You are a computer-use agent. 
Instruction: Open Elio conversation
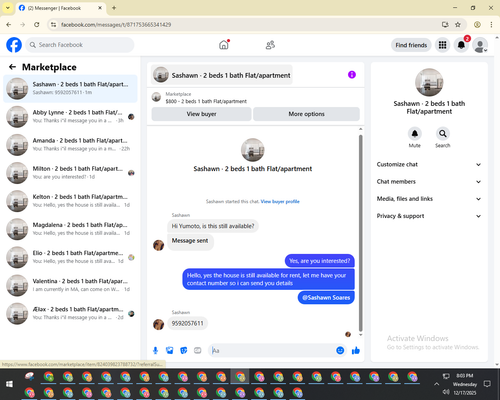70,257
